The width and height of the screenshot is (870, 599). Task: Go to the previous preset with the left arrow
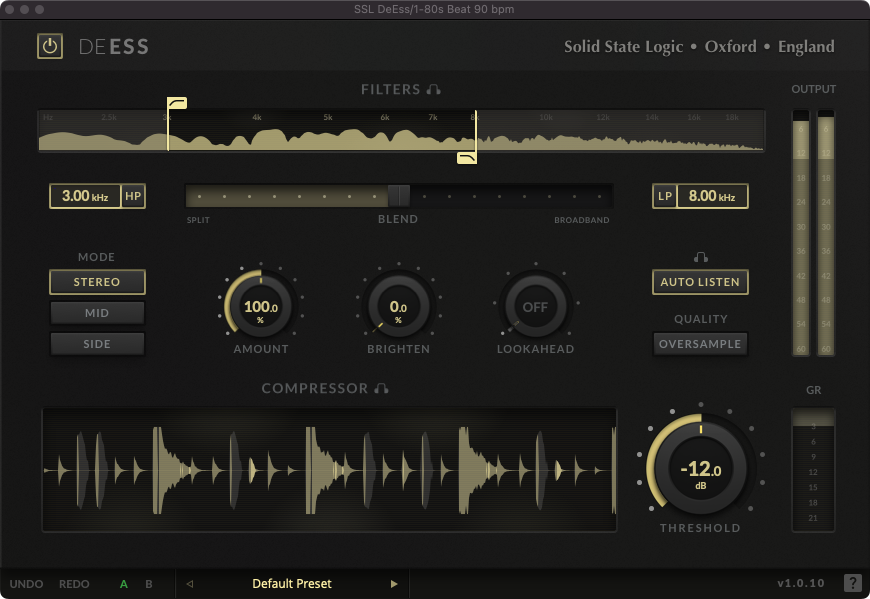tap(188, 584)
